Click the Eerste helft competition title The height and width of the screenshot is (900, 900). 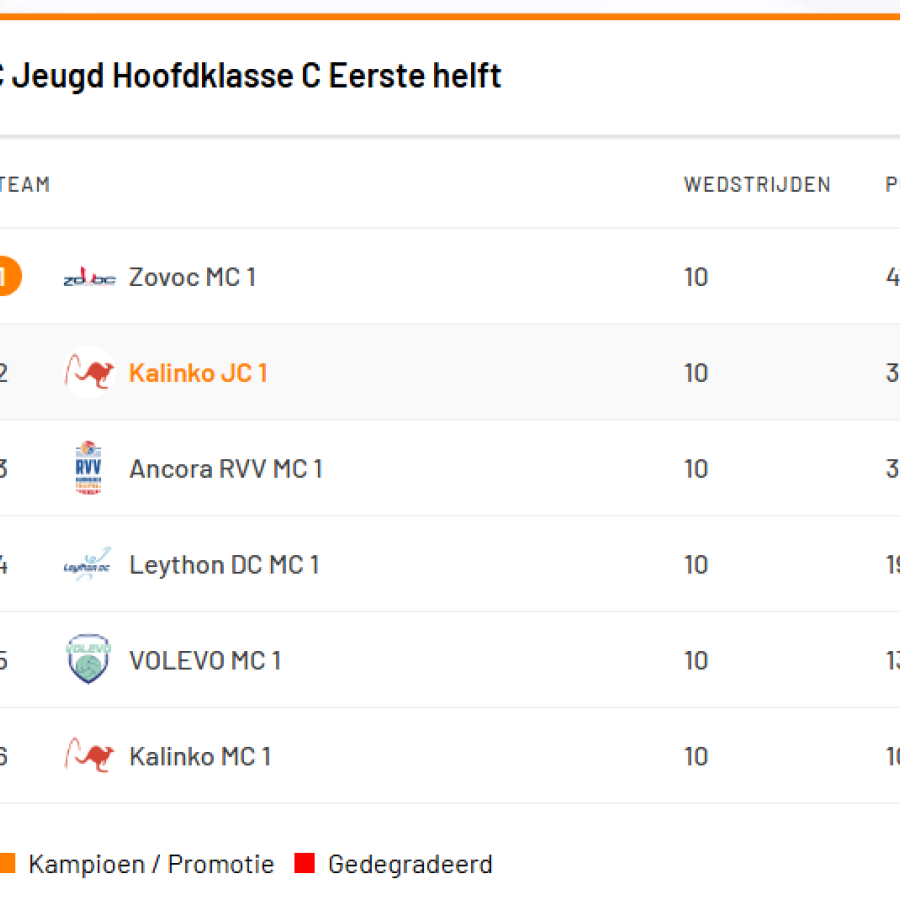click(250, 75)
